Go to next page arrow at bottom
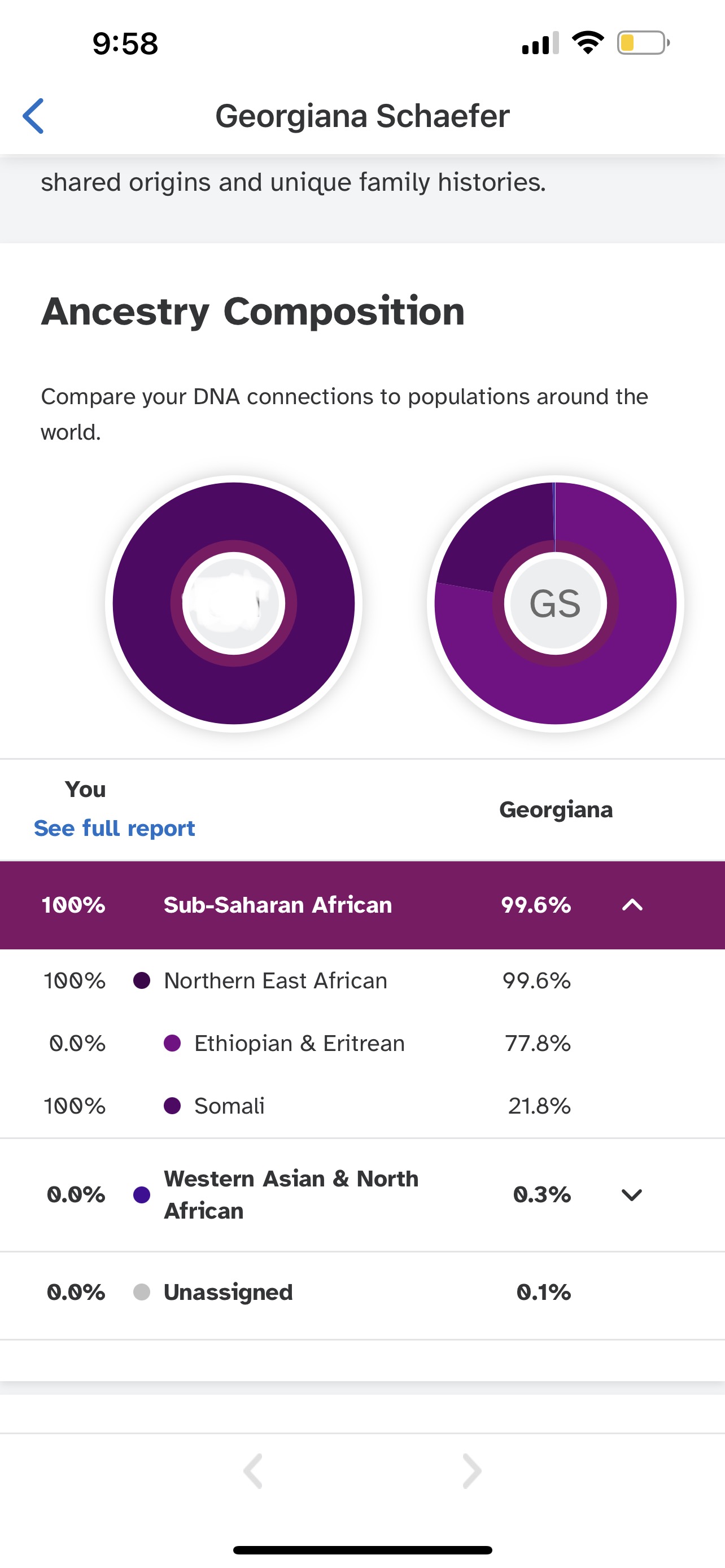 (x=472, y=1471)
